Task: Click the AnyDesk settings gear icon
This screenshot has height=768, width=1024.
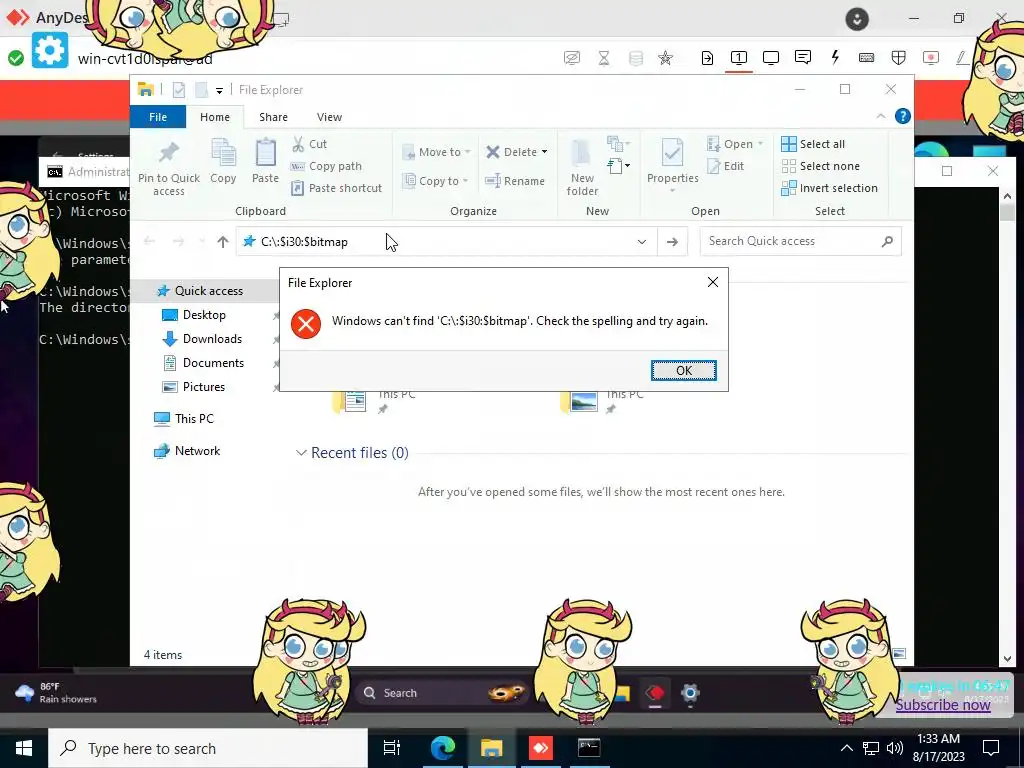Action: click(x=50, y=50)
